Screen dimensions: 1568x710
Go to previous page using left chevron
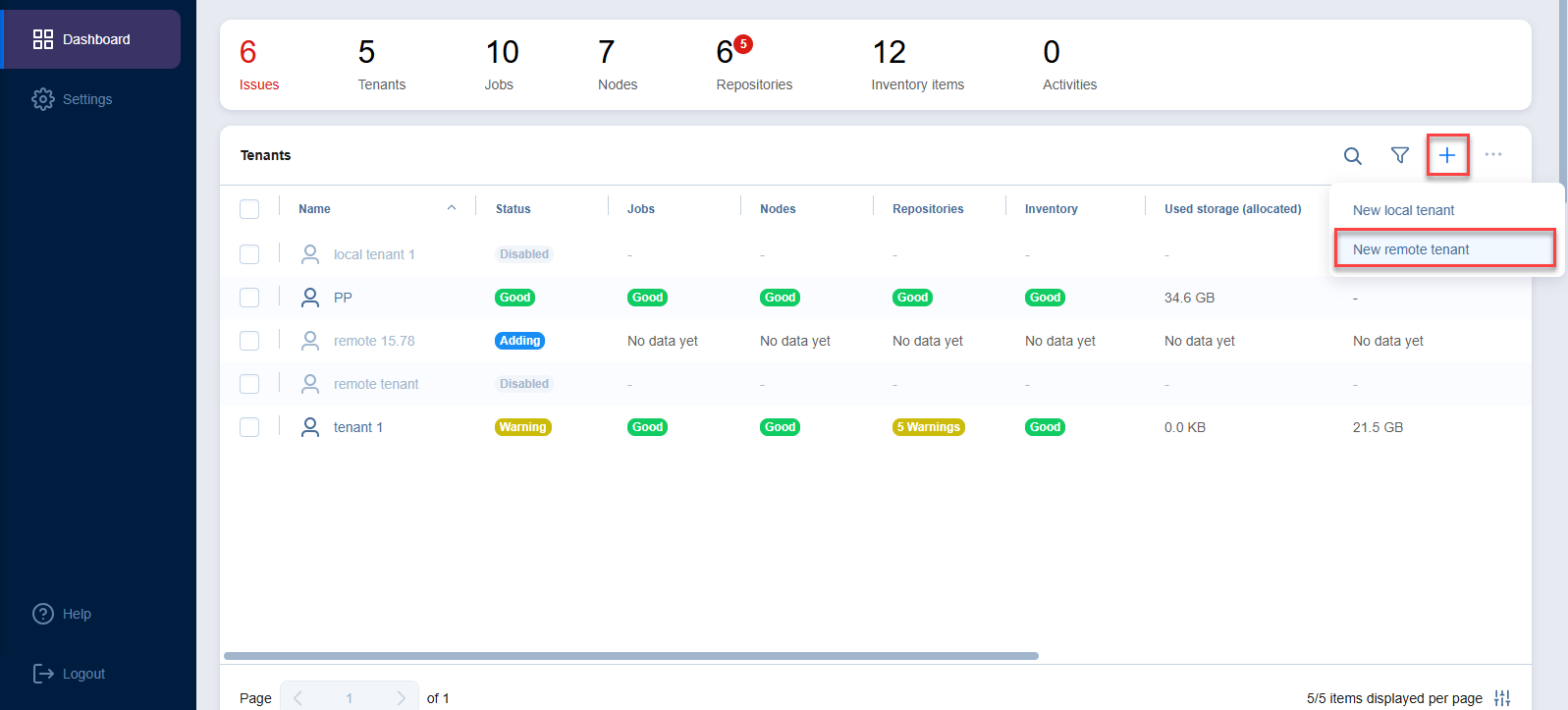click(297, 698)
